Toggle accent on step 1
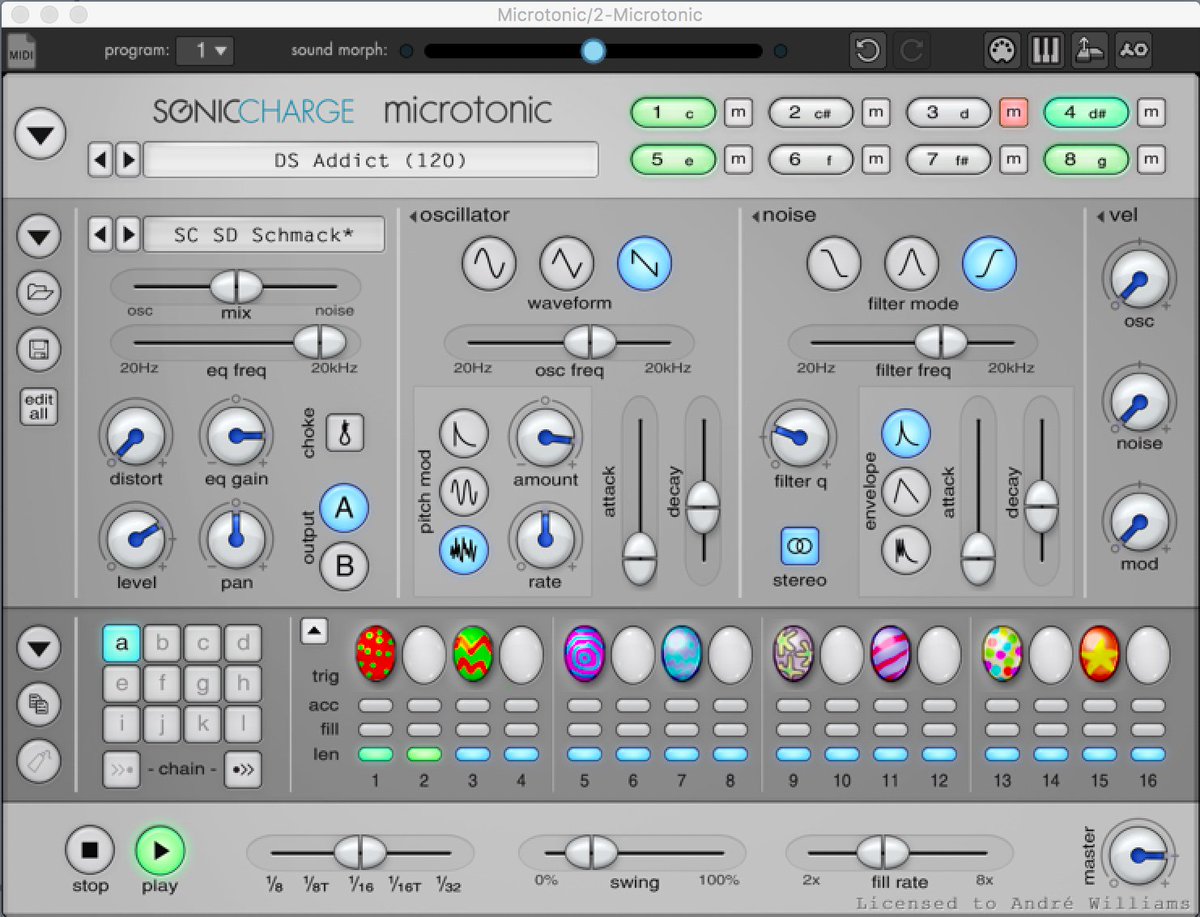 376,706
